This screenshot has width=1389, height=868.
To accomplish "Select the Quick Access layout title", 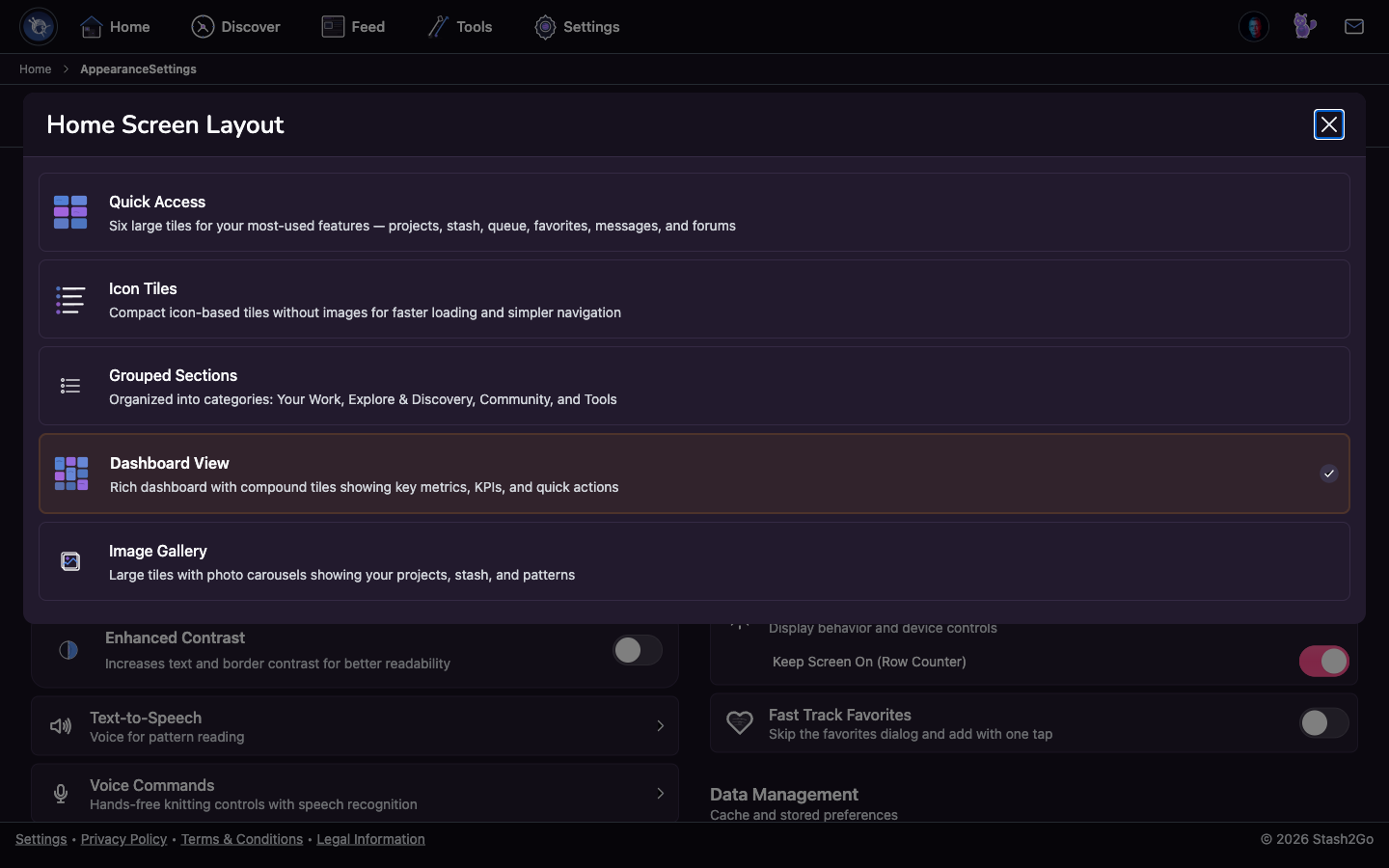I will pos(157,202).
